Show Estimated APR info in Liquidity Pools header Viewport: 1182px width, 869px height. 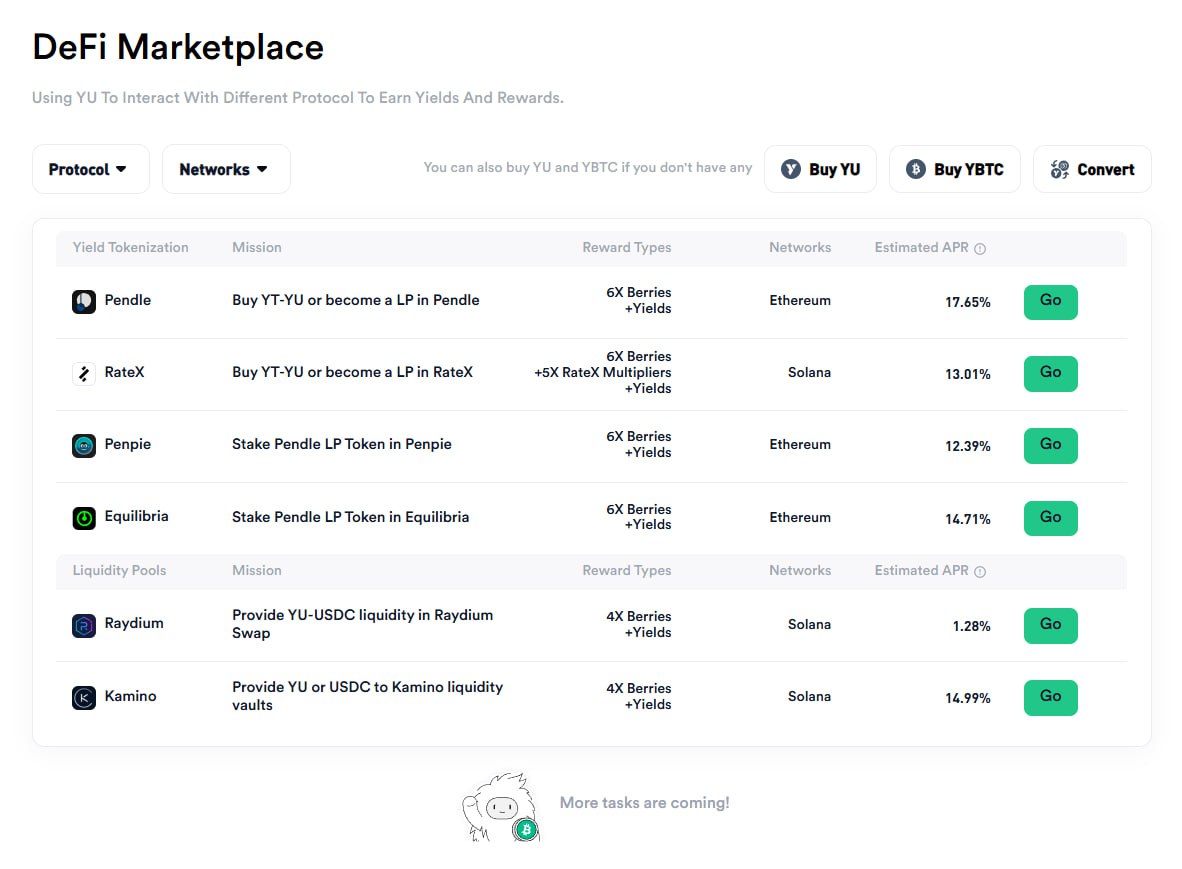(980, 571)
